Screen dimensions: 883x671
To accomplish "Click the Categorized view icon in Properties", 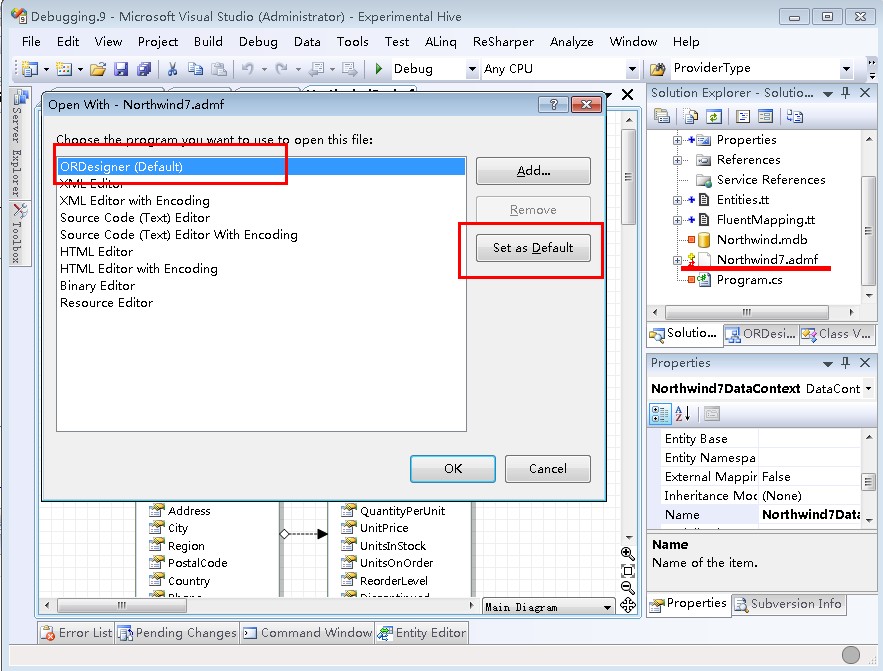I will click(x=660, y=414).
